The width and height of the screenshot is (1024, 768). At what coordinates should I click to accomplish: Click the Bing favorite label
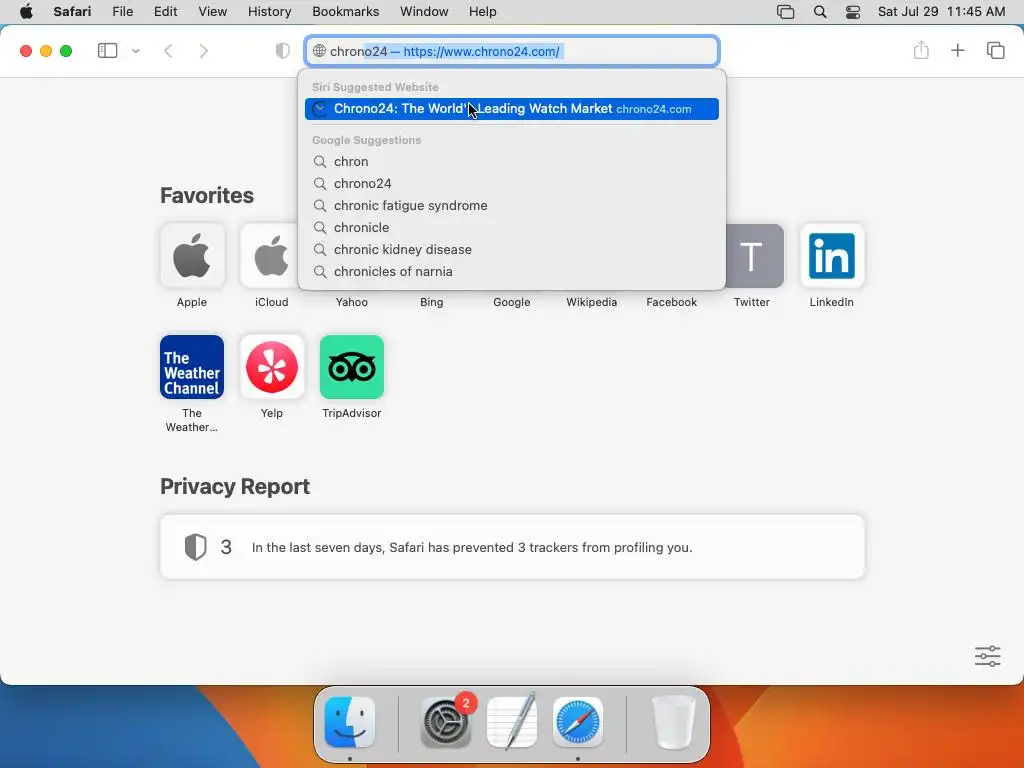click(432, 302)
